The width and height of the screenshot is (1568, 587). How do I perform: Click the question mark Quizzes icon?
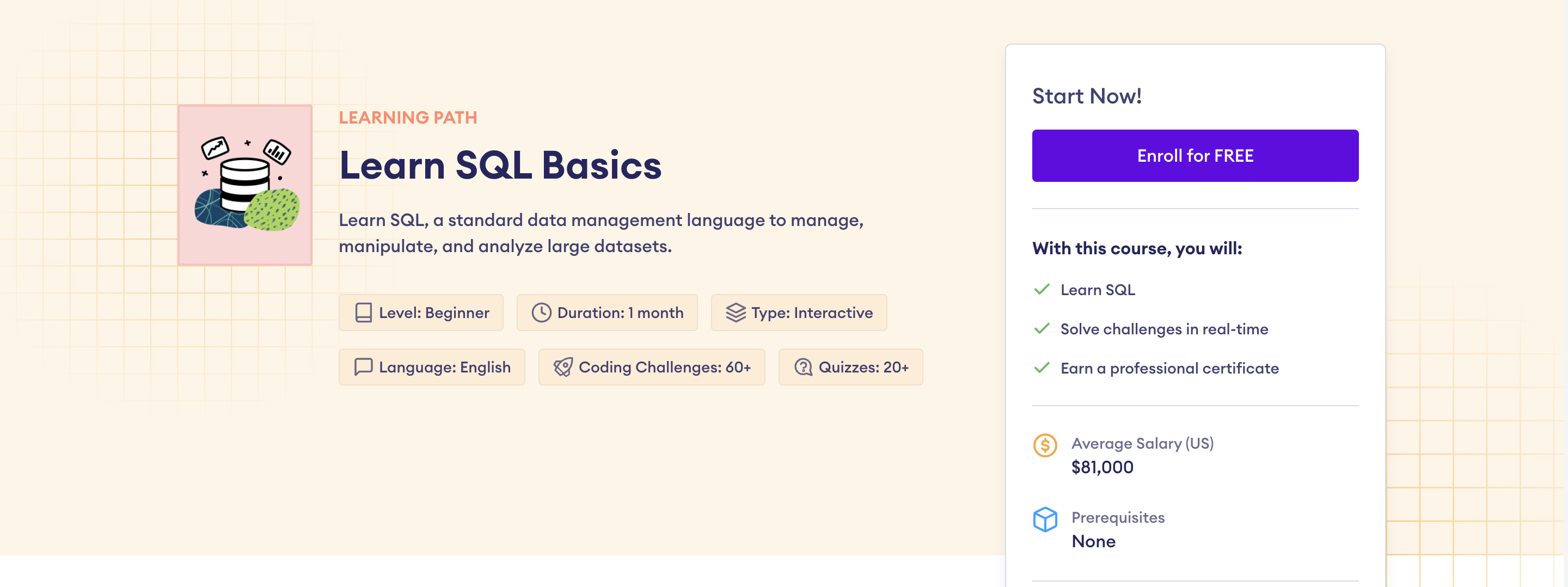[803, 367]
